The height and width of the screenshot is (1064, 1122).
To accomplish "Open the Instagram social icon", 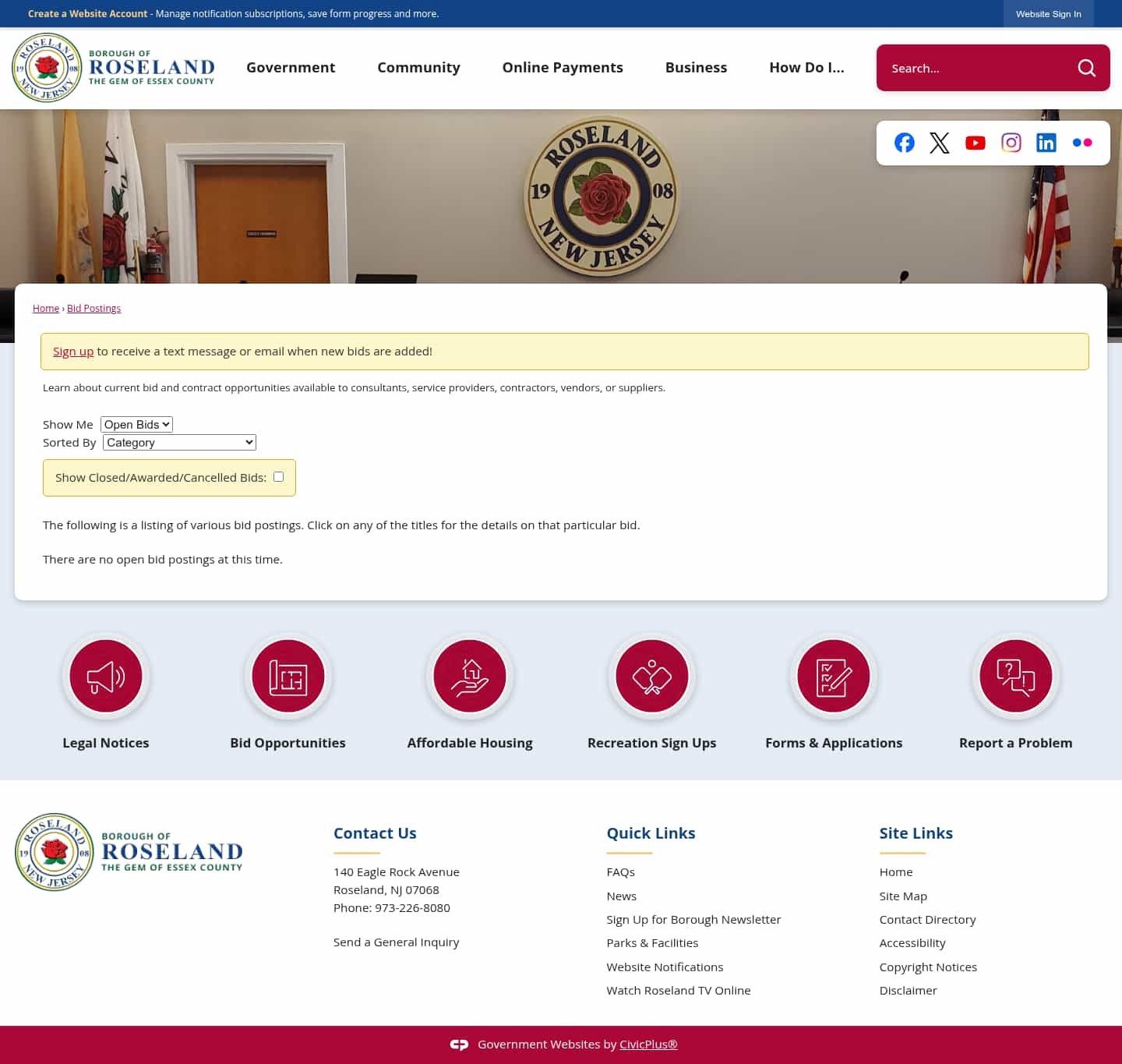I will pos(1011,143).
